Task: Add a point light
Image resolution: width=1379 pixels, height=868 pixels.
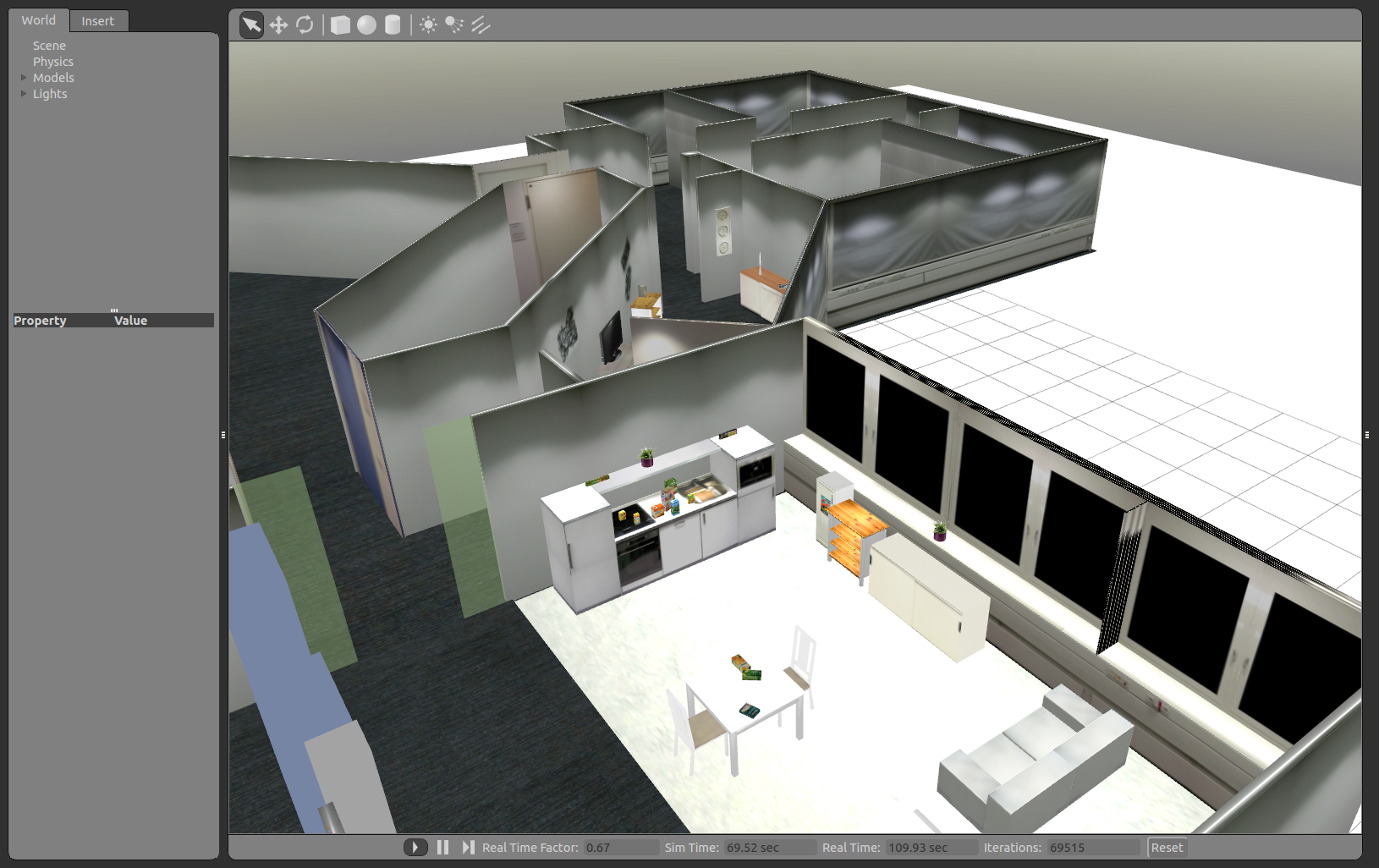Action: click(x=428, y=25)
